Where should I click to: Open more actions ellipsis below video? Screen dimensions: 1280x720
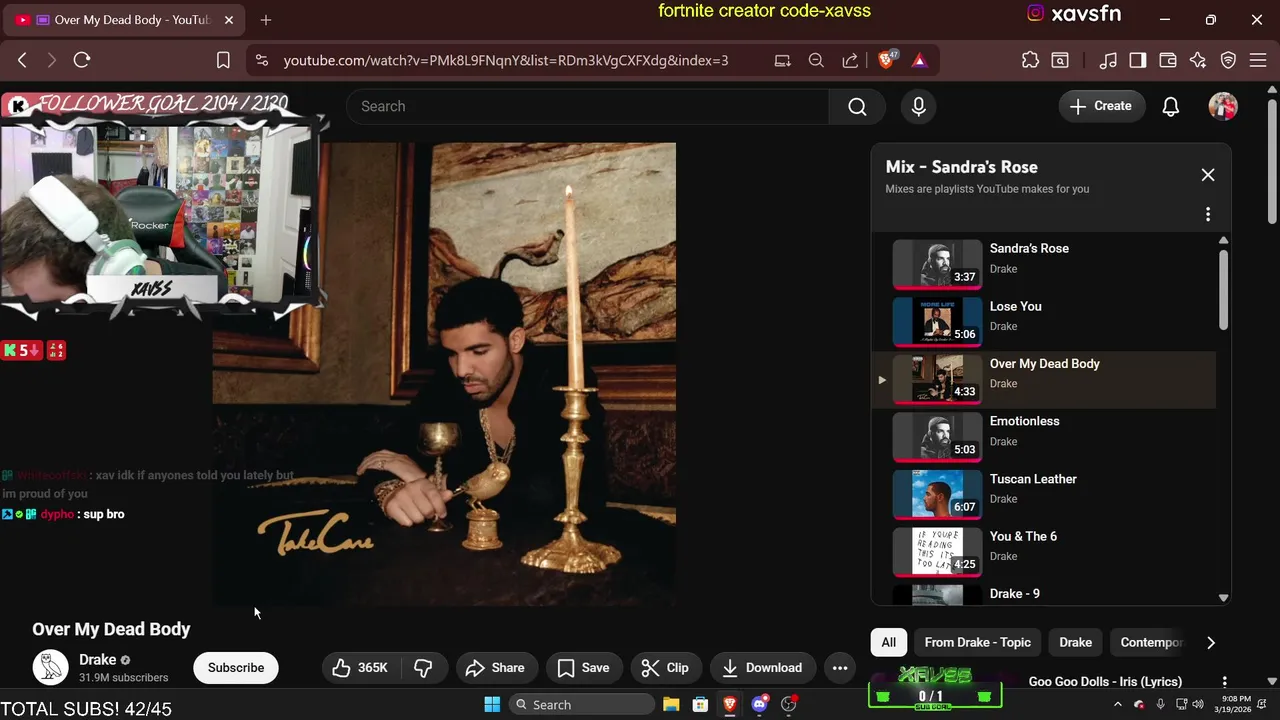[840, 668]
